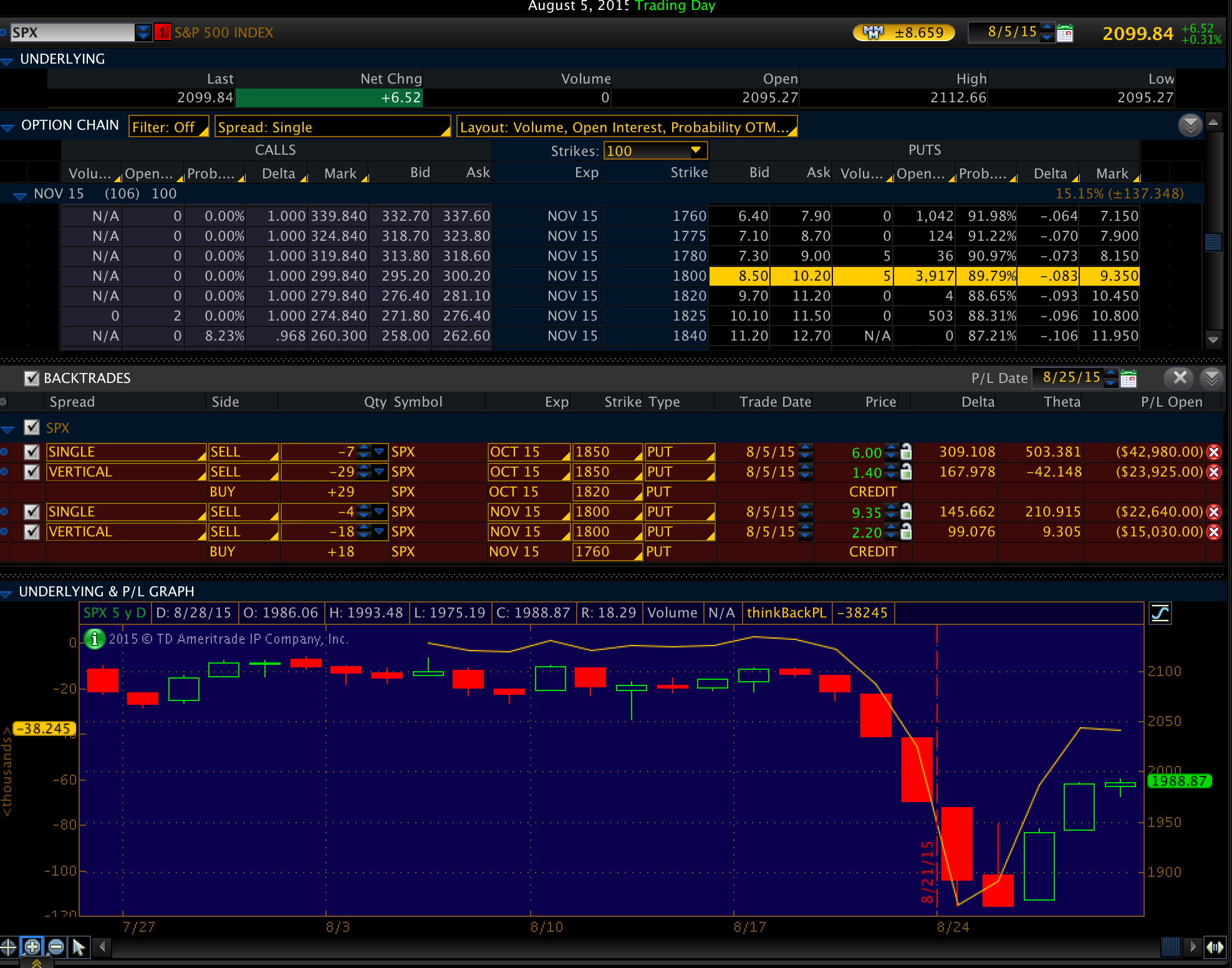Open the SPX symbol dropdown
1232x968 pixels.
[x=144, y=32]
